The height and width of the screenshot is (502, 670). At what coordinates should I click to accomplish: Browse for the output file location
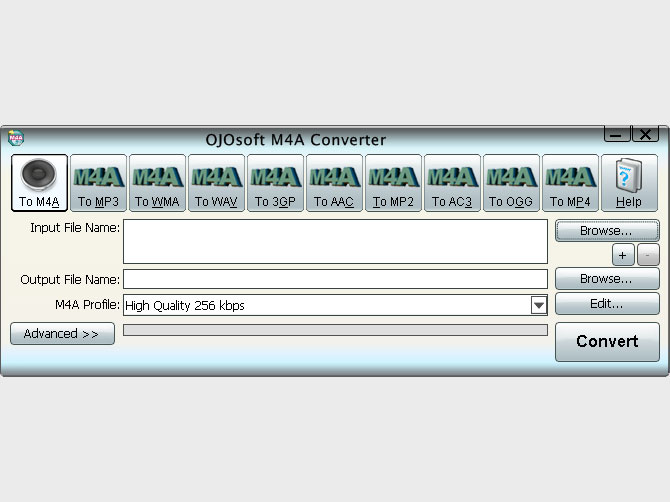pyautogui.click(x=607, y=279)
